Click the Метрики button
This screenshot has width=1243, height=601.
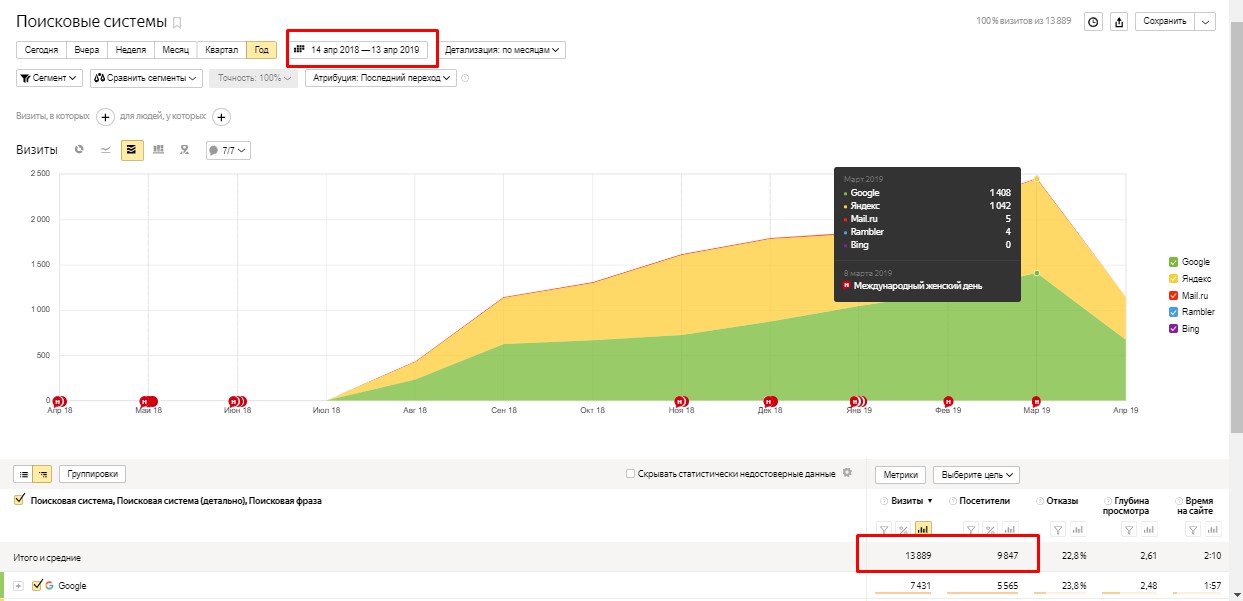(901, 474)
